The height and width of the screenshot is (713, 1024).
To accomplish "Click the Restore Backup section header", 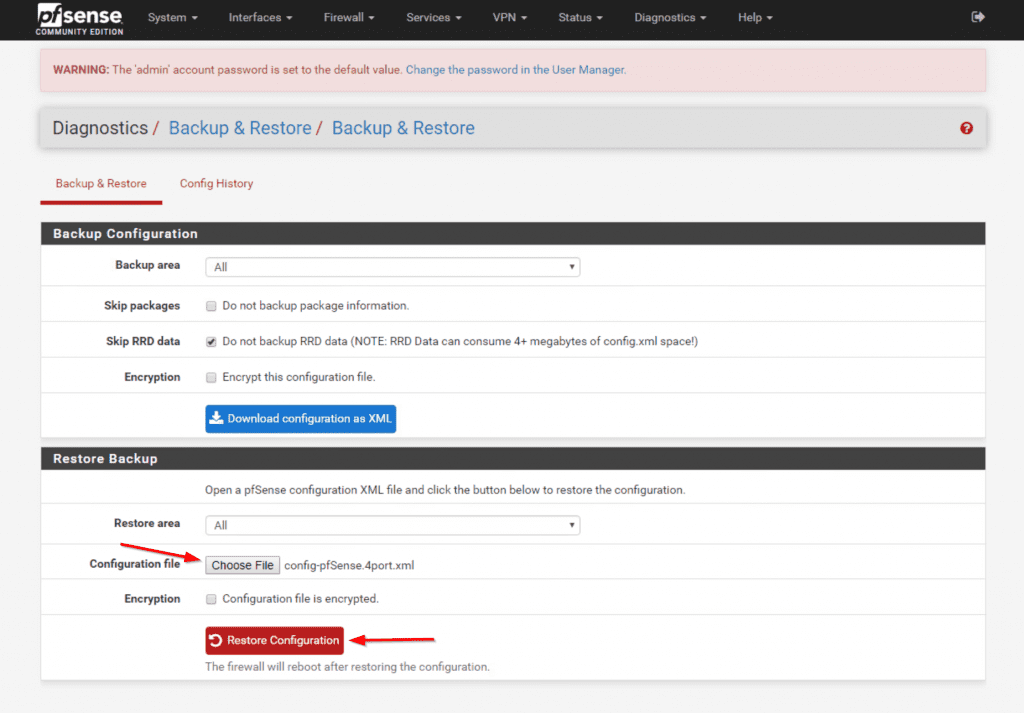I will [x=513, y=459].
